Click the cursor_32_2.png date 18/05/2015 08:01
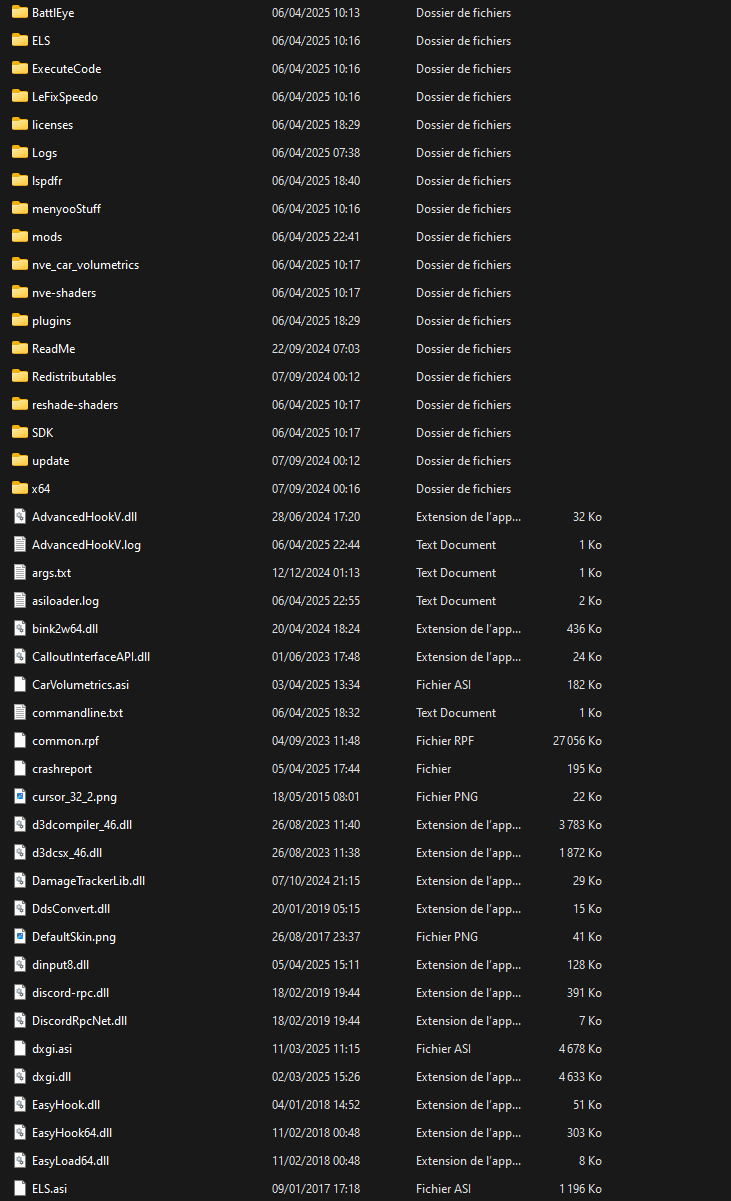 316,797
